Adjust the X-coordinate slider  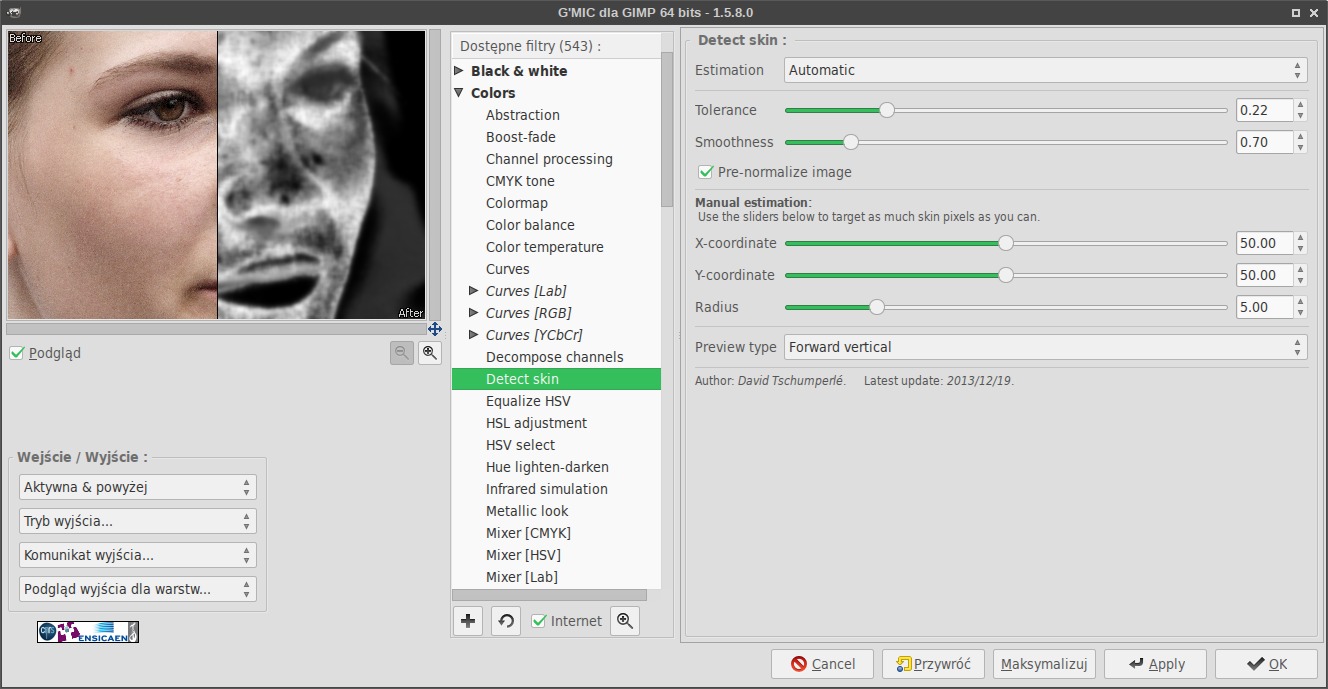[x=1006, y=243]
